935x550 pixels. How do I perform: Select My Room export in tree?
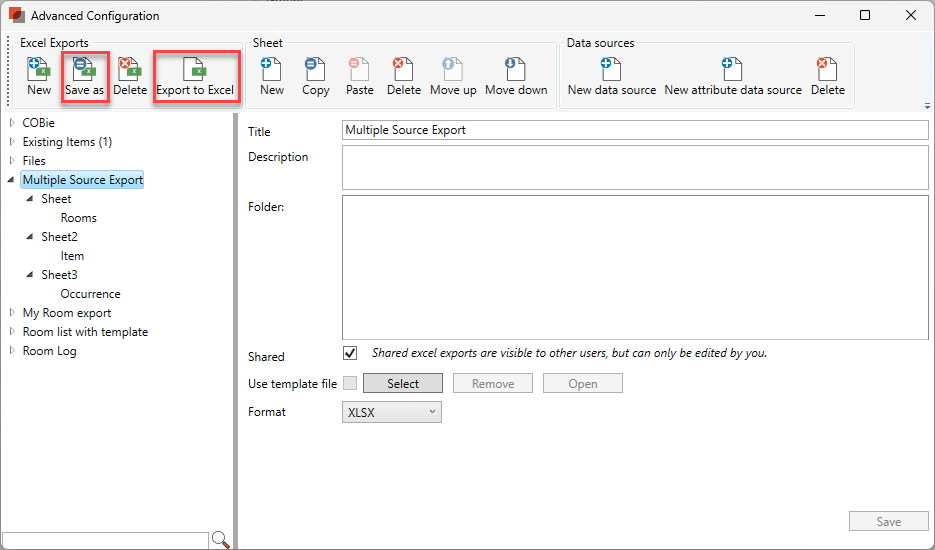(x=67, y=313)
